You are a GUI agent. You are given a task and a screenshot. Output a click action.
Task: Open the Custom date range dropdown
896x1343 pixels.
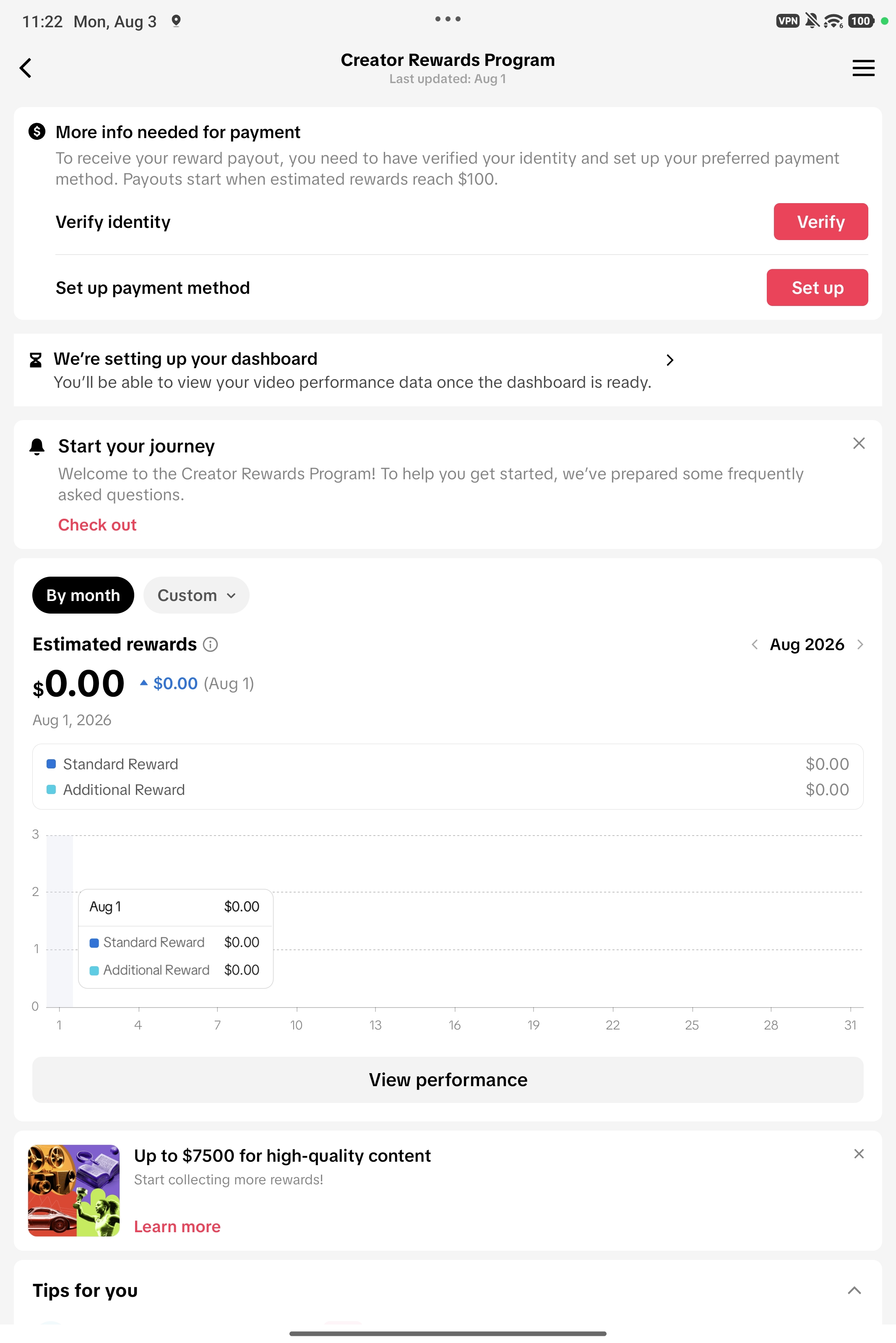[x=196, y=595]
